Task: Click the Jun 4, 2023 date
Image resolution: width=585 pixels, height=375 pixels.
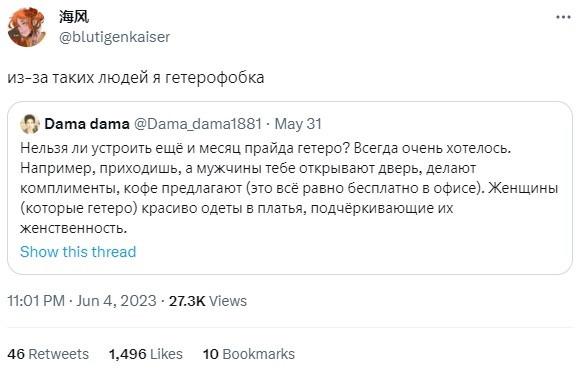Action: tap(116, 301)
